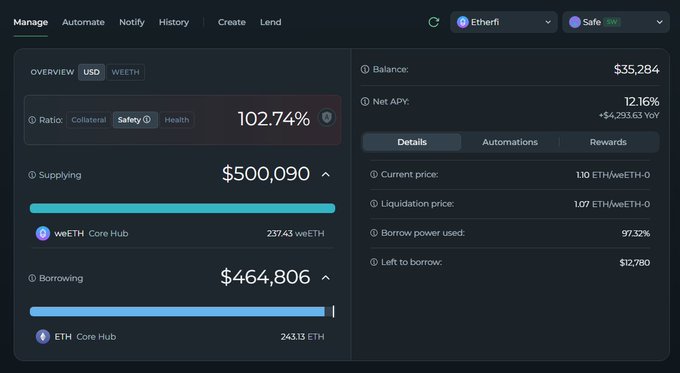Click the $35,284 balance value
The width and height of the screenshot is (680, 373).
pos(637,69)
